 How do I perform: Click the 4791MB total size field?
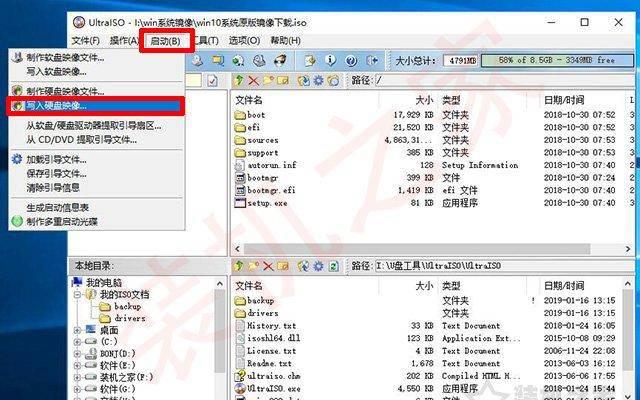click(x=461, y=60)
